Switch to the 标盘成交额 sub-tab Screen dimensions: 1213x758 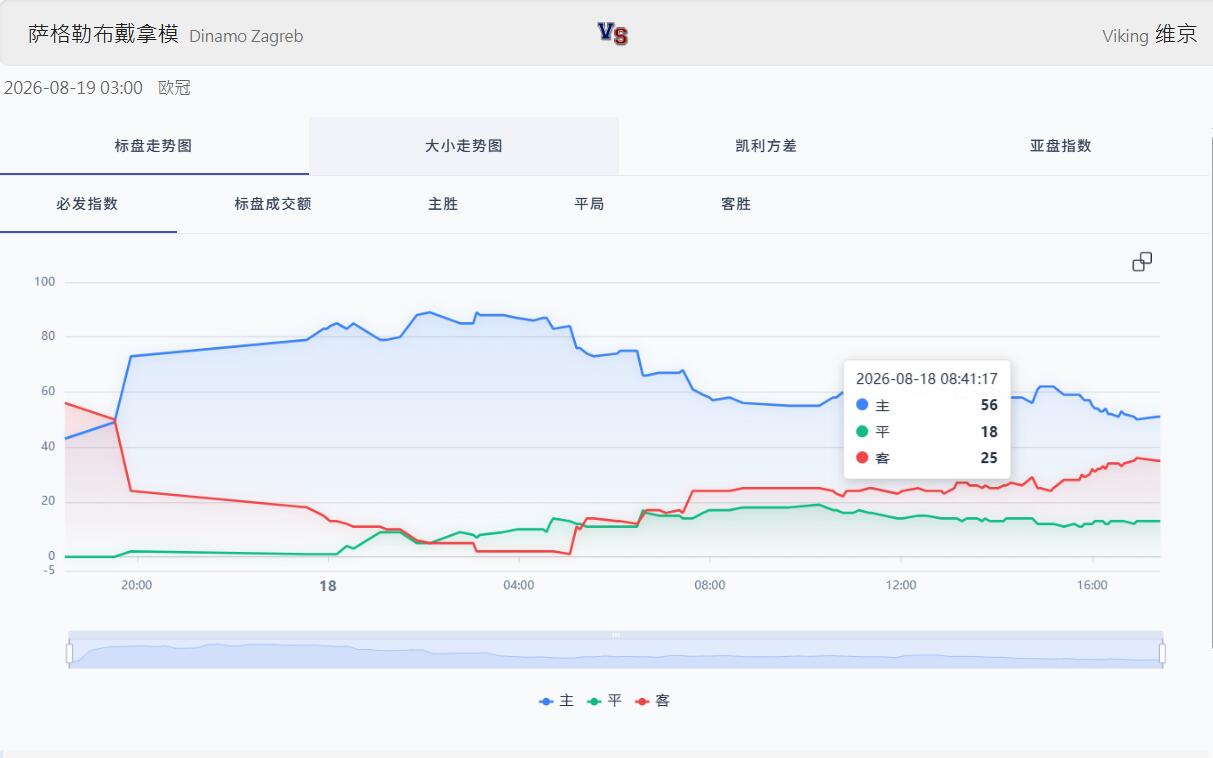273,204
